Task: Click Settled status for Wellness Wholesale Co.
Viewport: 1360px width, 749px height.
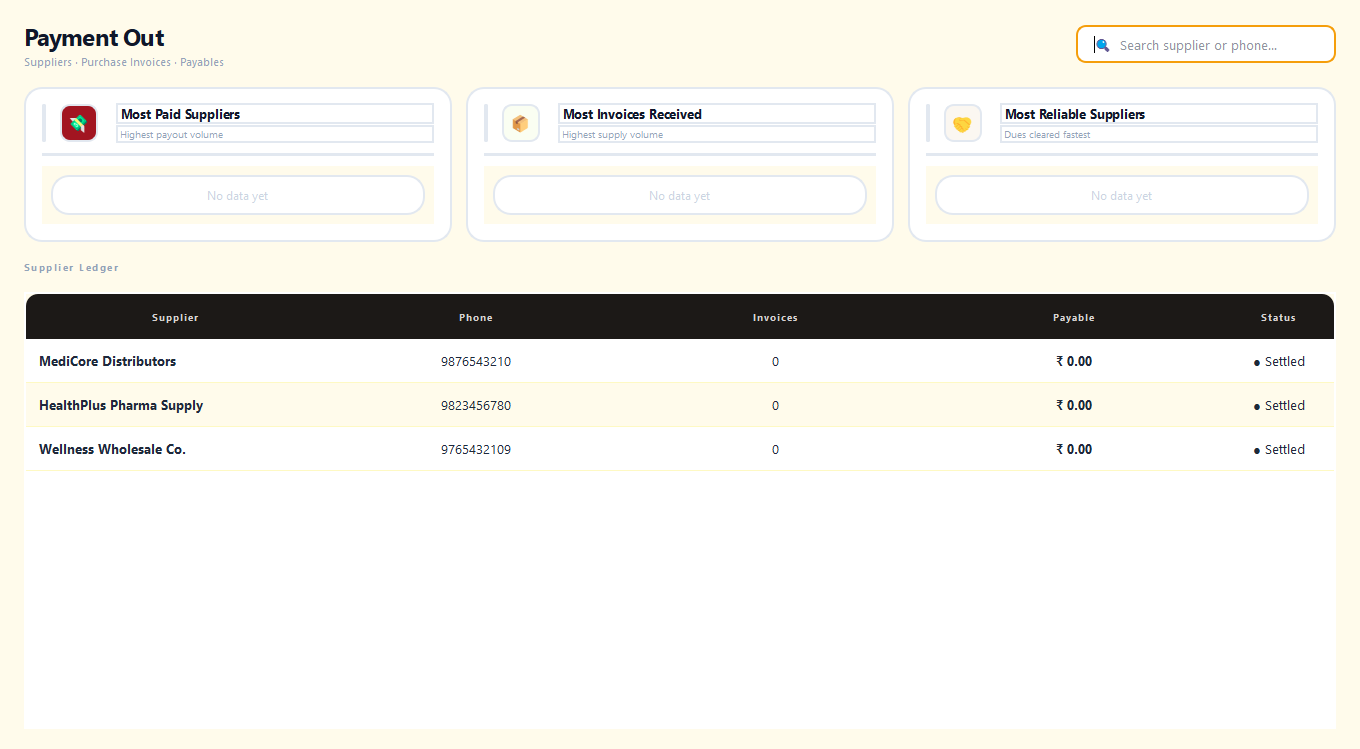Action: (x=1279, y=449)
